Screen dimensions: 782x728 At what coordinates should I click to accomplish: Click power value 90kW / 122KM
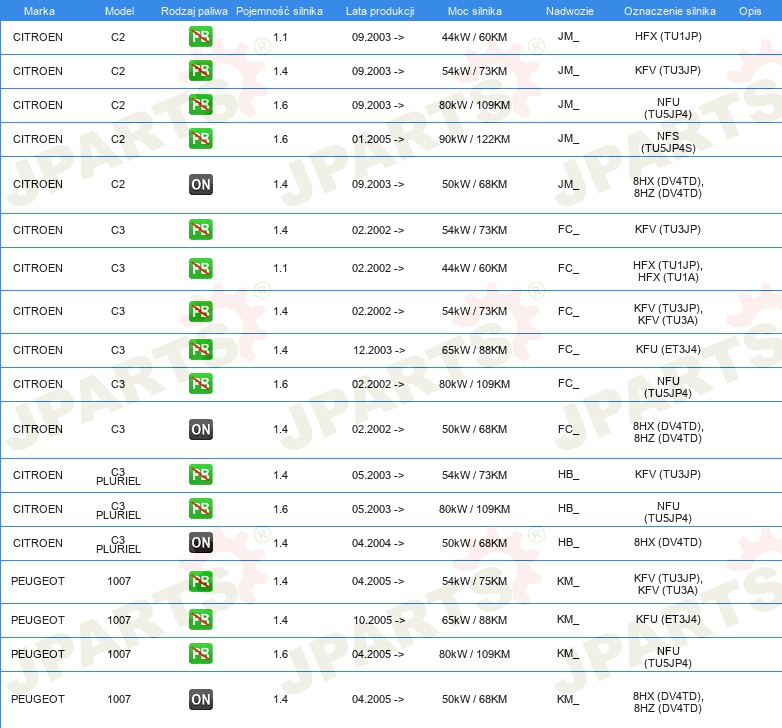(x=474, y=139)
